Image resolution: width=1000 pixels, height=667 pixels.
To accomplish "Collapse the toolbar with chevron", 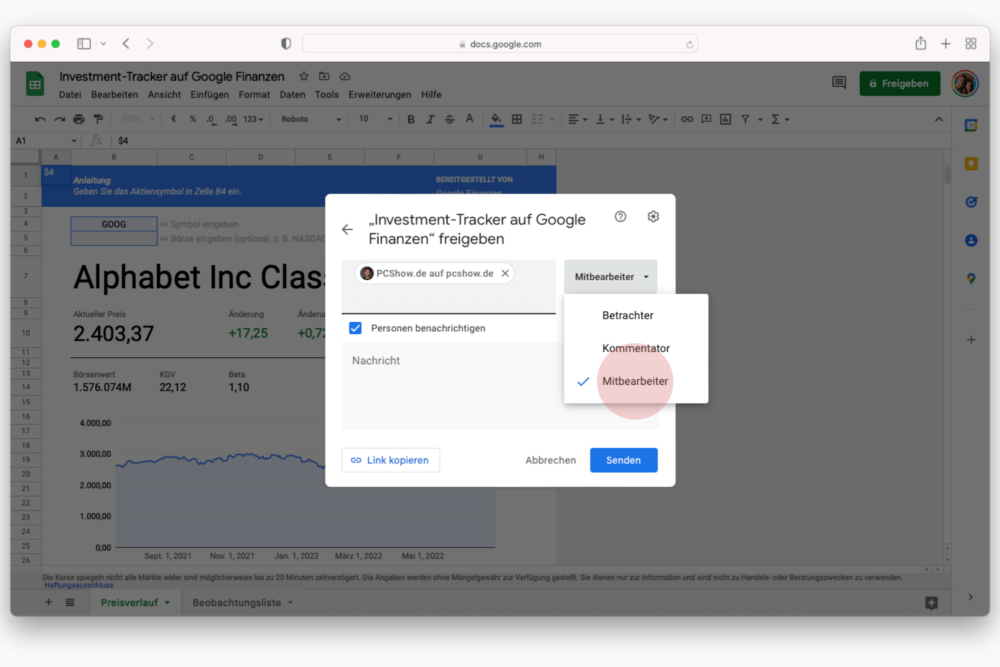I will 939,119.
